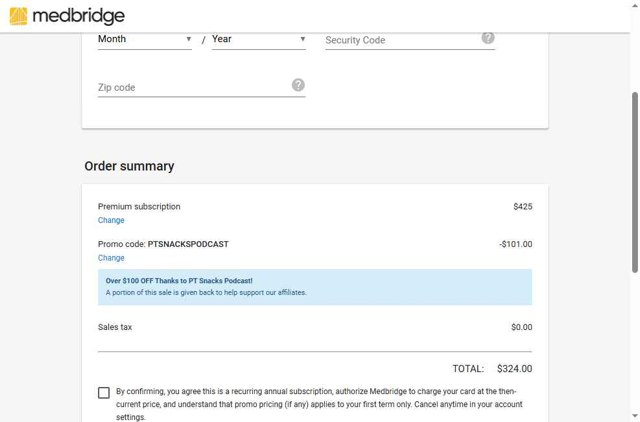Click the Security Code help icon
Screen dimensions: 640x422
(488, 38)
